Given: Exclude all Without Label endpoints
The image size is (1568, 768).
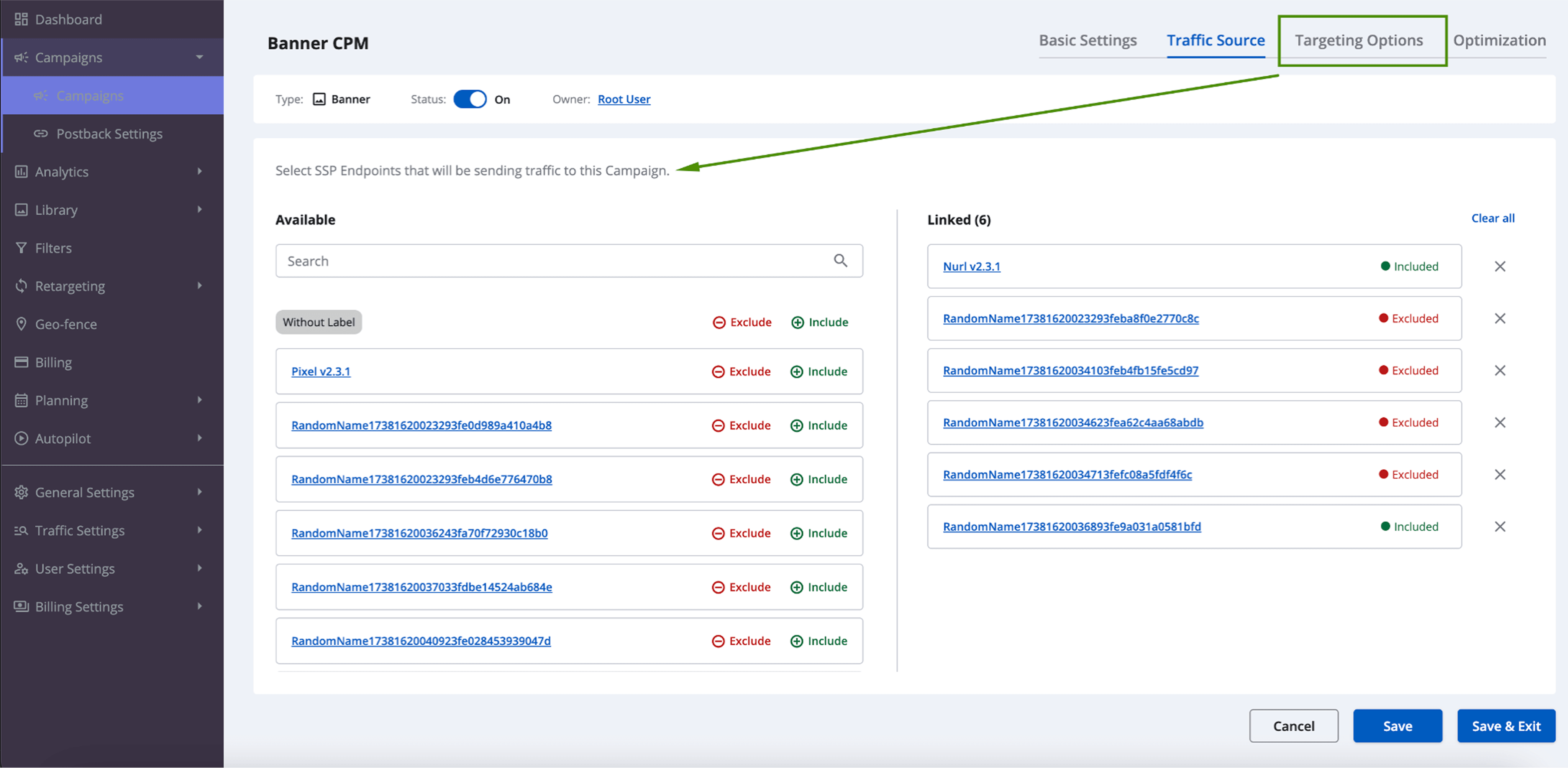Looking at the screenshot, I should 742,322.
